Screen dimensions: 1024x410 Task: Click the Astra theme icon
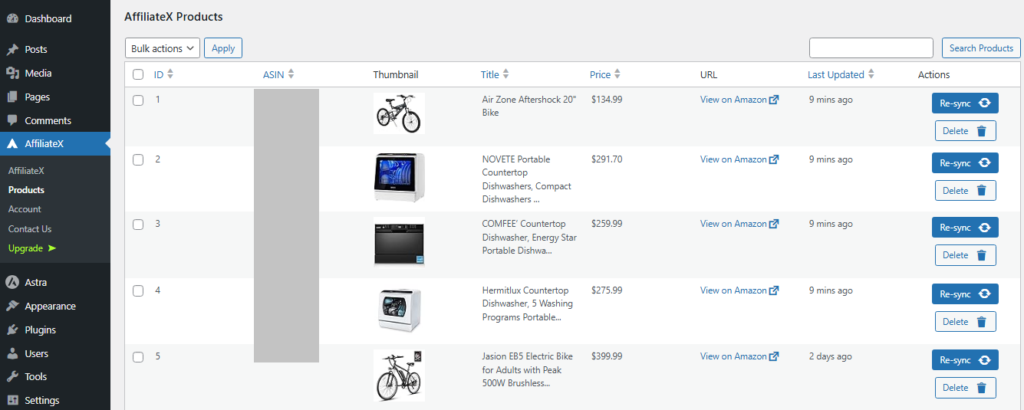tap(12, 283)
